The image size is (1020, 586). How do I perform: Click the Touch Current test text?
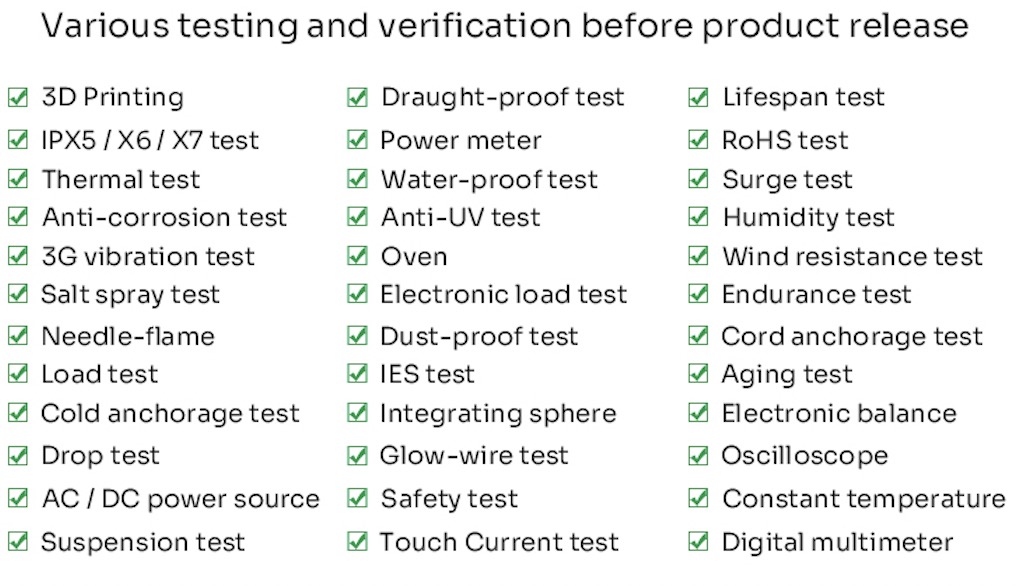pos(500,542)
